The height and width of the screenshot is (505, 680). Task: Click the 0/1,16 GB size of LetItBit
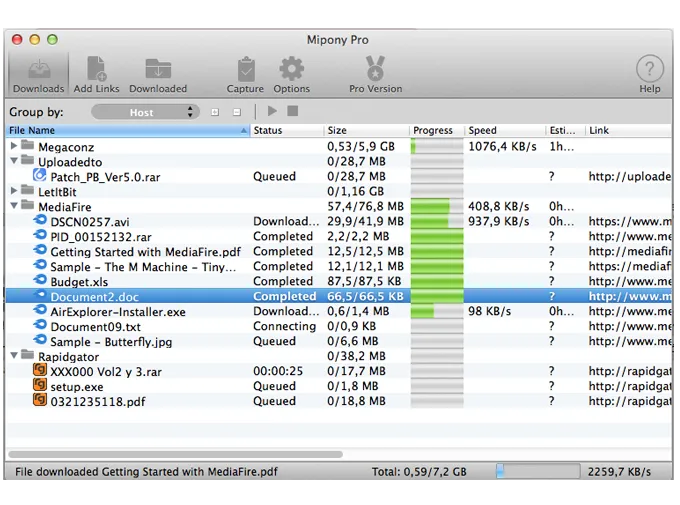coord(355,191)
